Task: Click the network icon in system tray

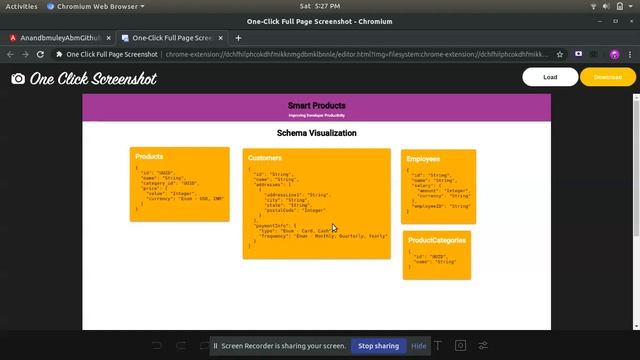Action: click(593, 6)
